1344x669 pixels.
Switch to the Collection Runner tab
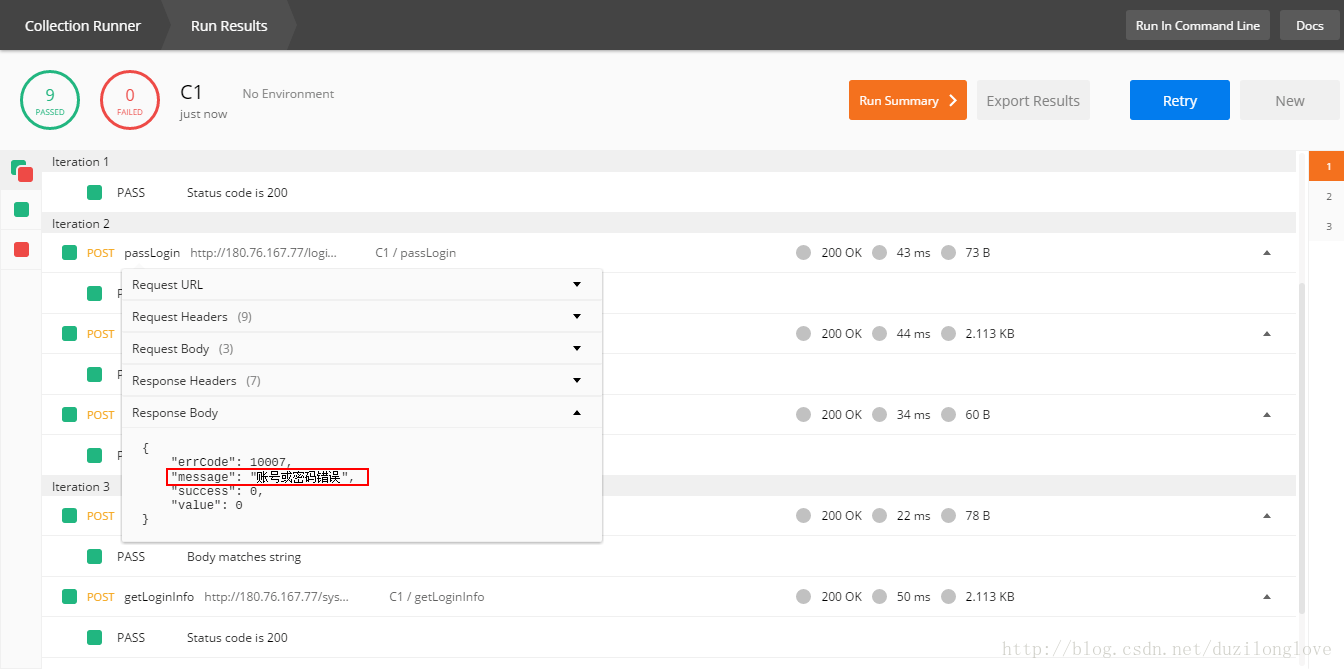[83, 26]
